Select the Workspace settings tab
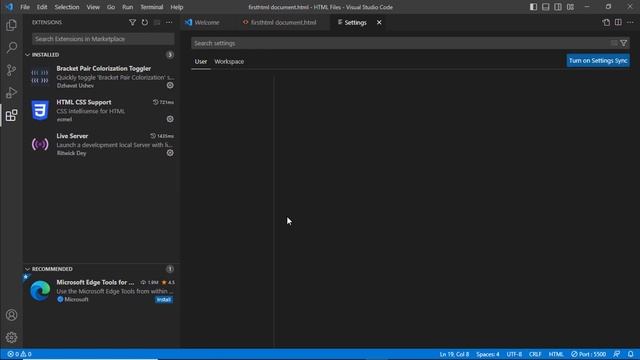Screen dimensions: 640x360 point(229,62)
